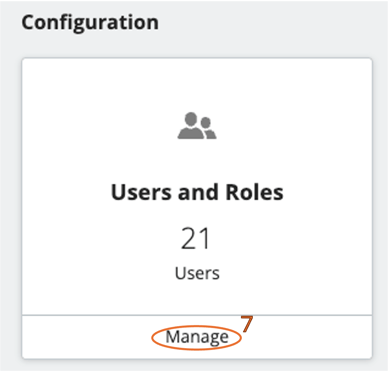Click the Manage link
The width and height of the screenshot is (388, 371).
pos(197,337)
